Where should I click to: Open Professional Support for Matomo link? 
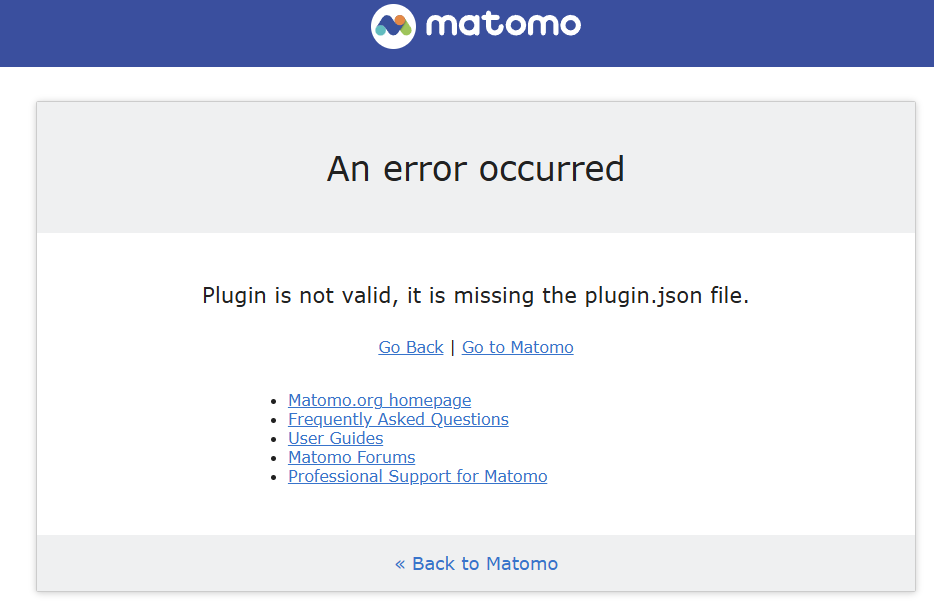tap(418, 476)
